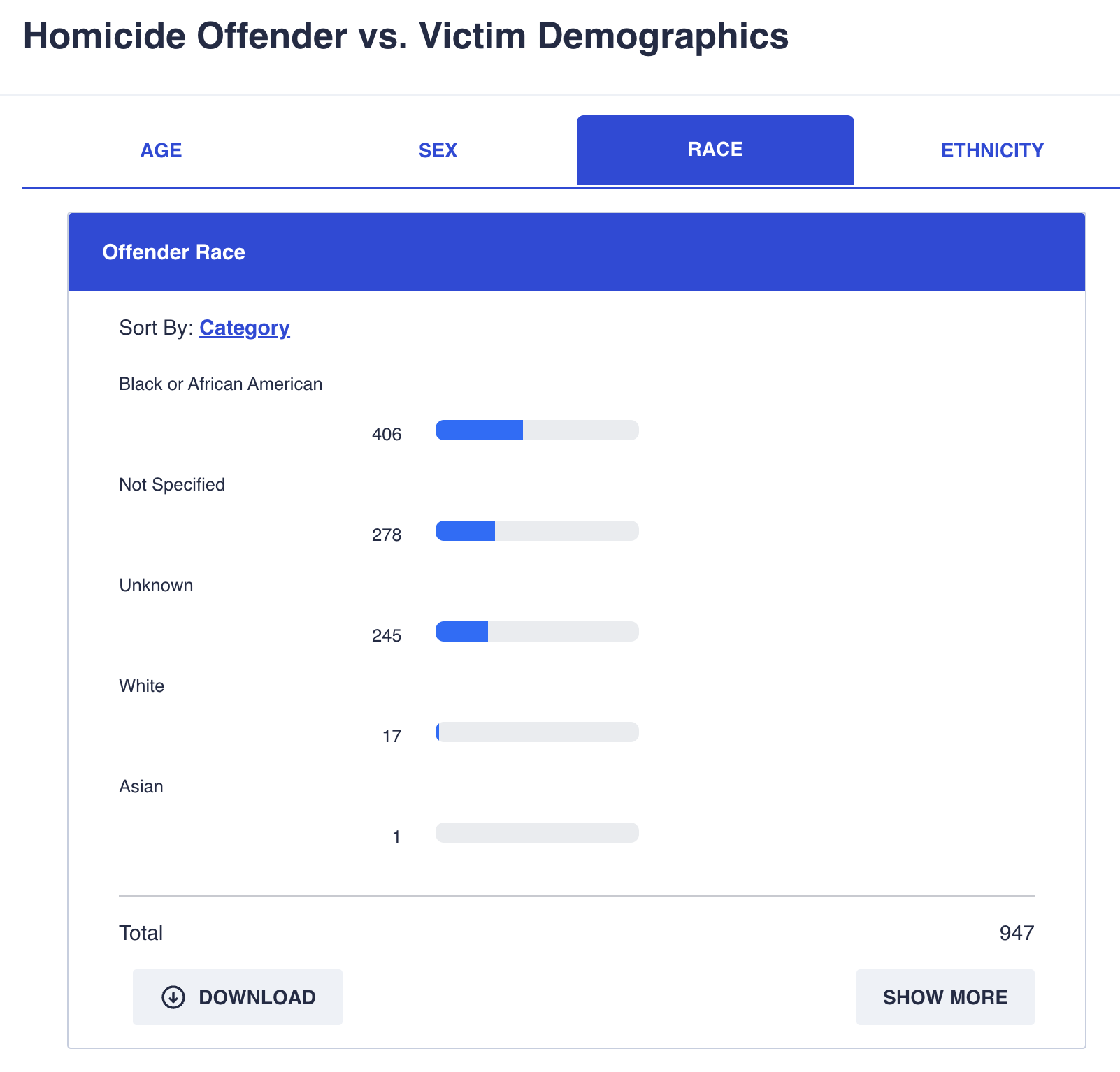
Task: Click the value 406 count
Action: pos(387,435)
